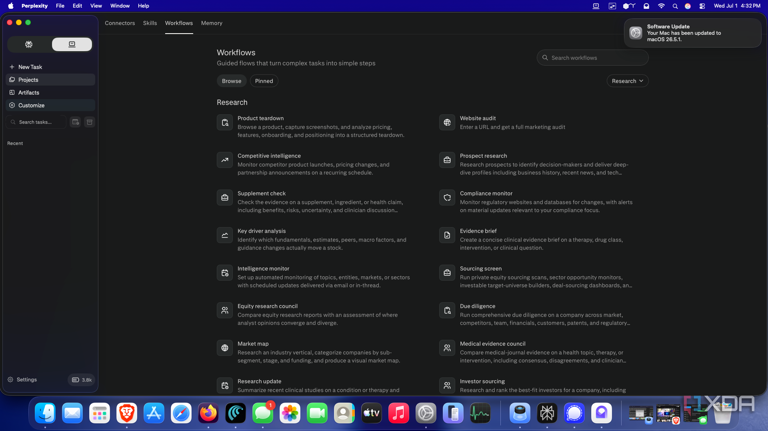The height and width of the screenshot is (431, 768).
Task: Click the "Evidence brief" title
Action: (478, 231)
